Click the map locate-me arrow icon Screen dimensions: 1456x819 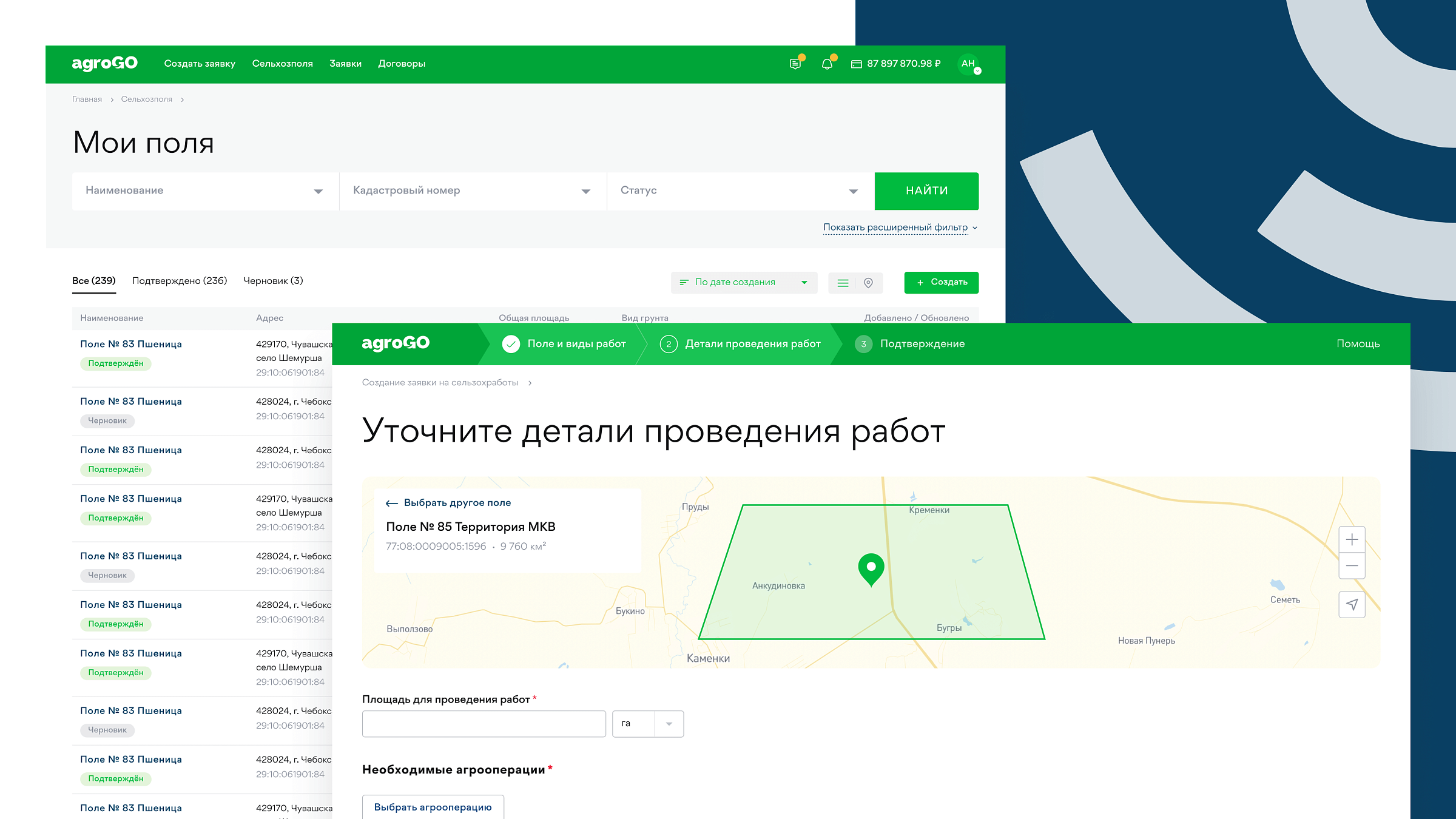tap(1352, 604)
